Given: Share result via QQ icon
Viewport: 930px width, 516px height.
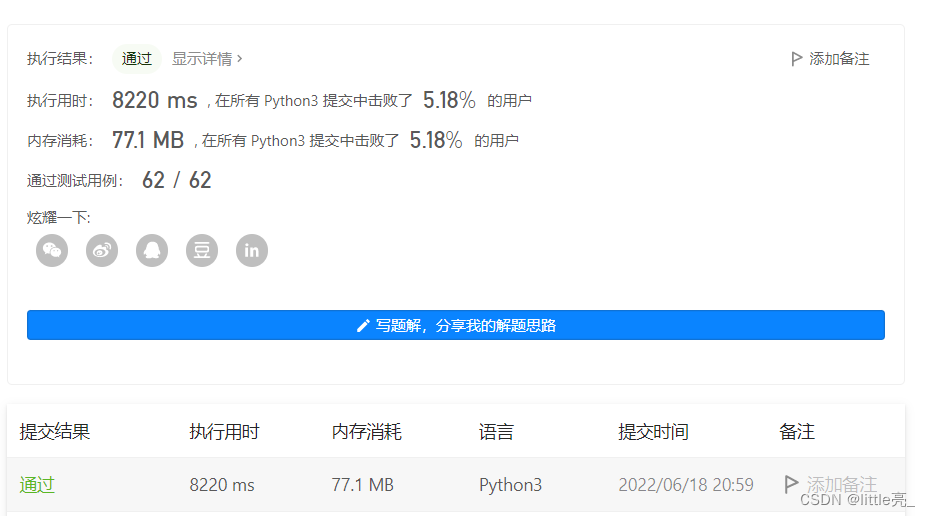Looking at the screenshot, I should coord(152,250).
